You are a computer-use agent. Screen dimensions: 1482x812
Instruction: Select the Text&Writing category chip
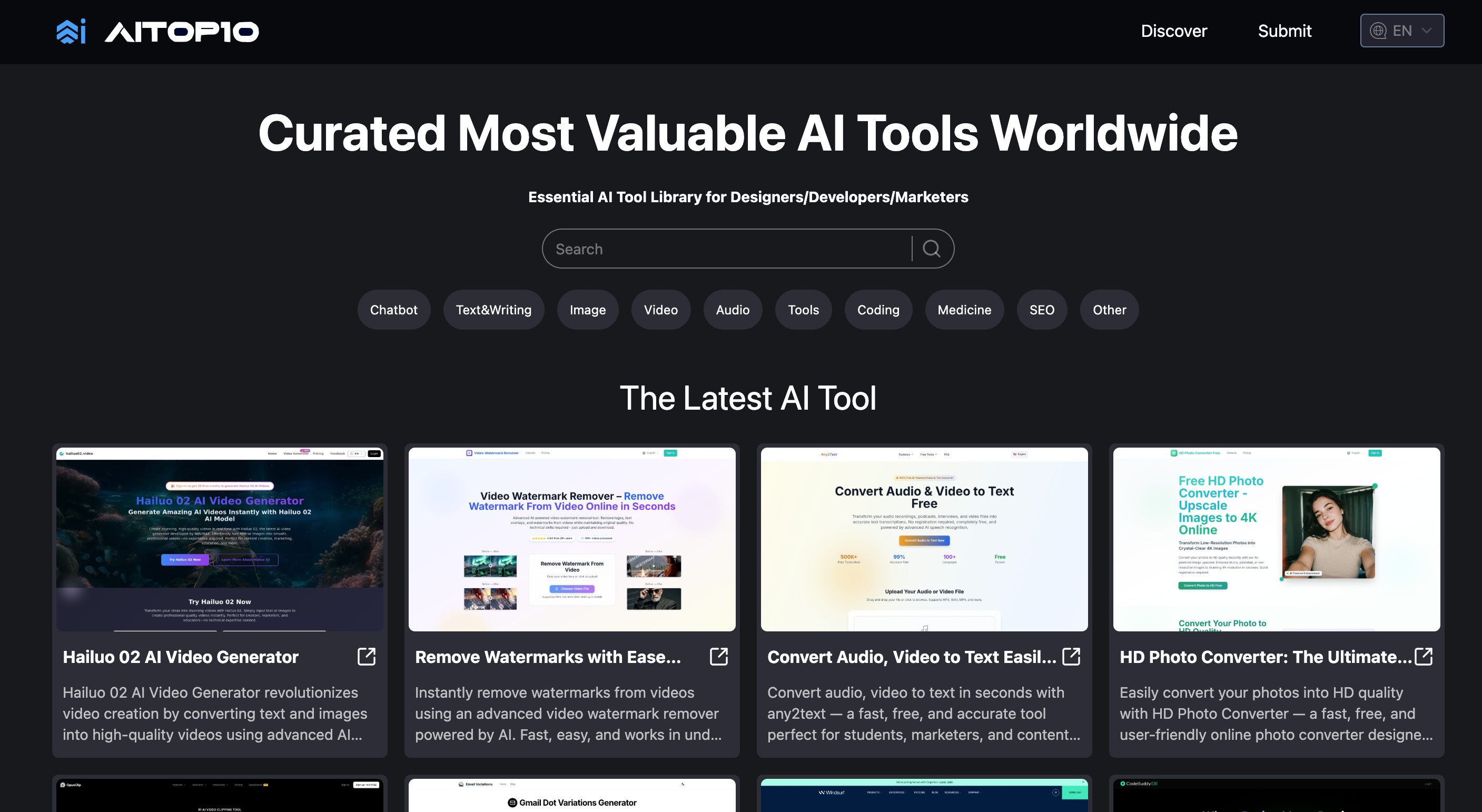493,310
